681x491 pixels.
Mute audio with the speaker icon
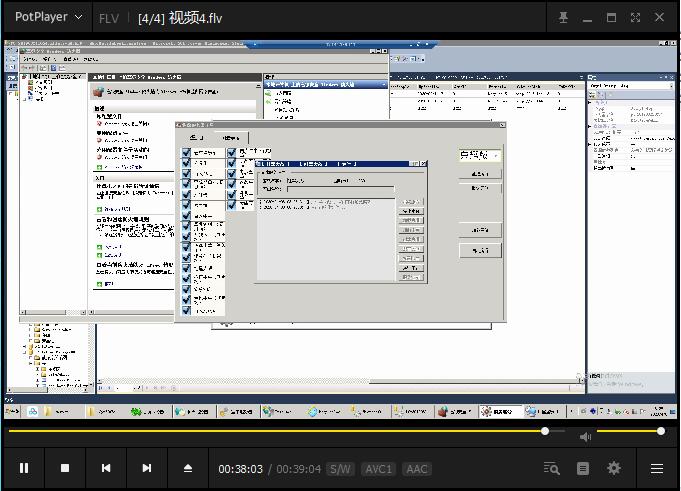pos(586,436)
